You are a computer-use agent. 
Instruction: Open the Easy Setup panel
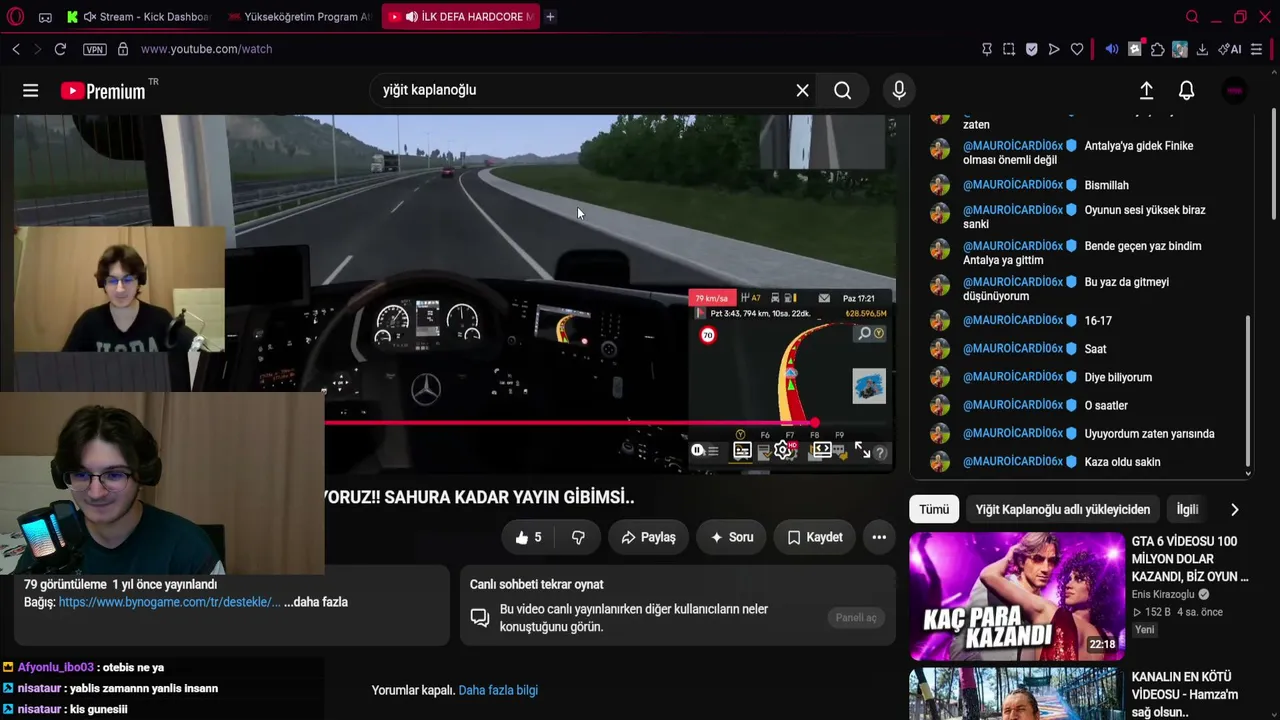point(1257,49)
